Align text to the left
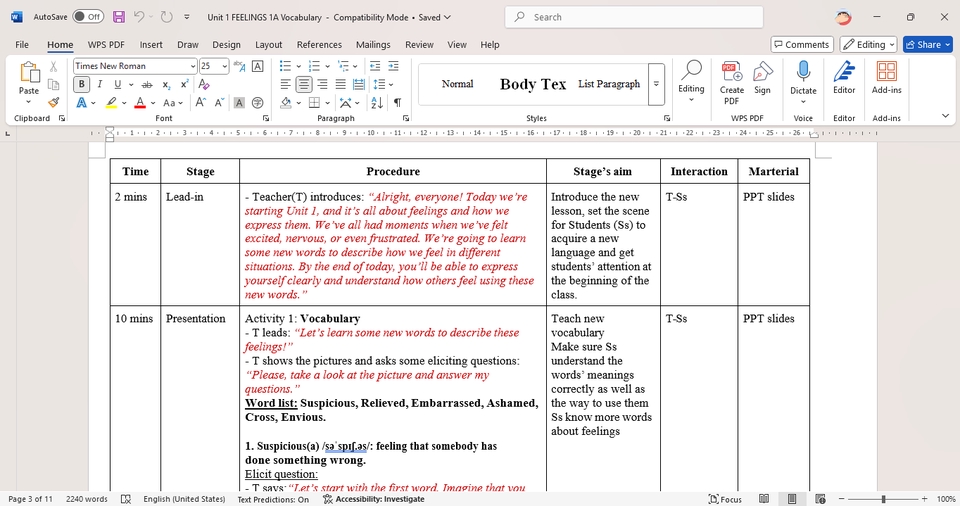The height and width of the screenshot is (506, 960). [x=285, y=85]
